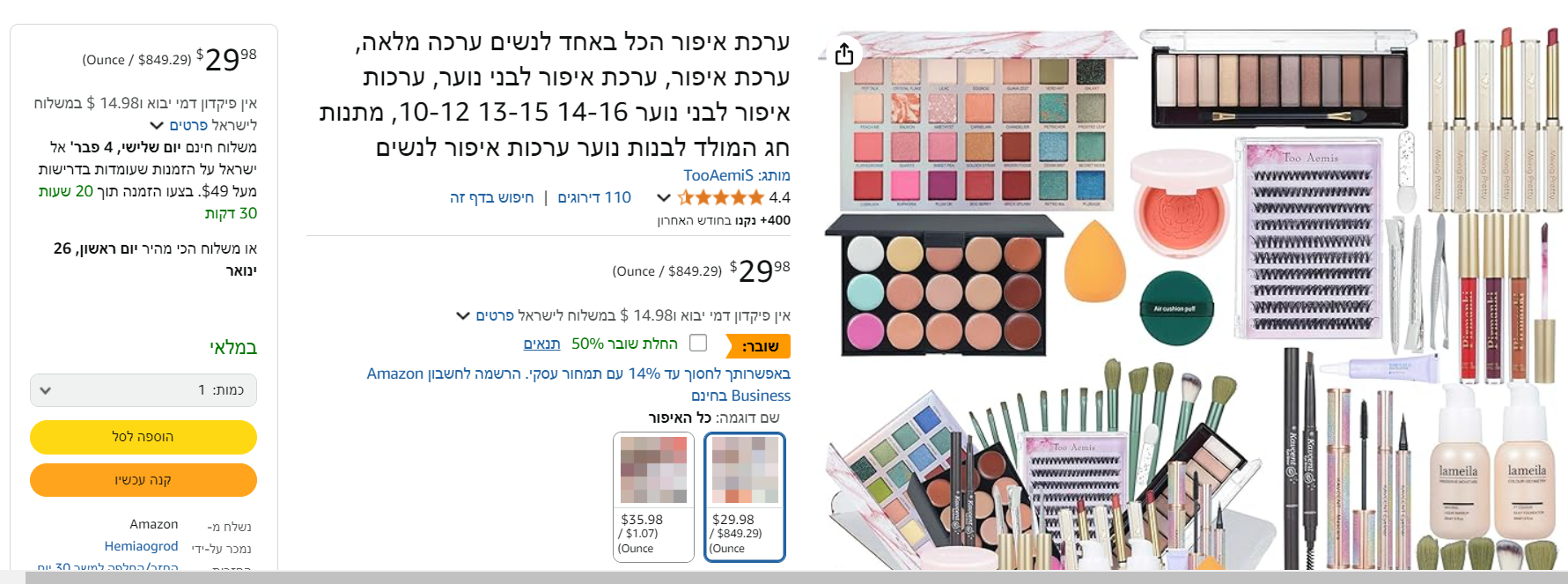The height and width of the screenshot is (584, 1568).
Task: Open Amazon Business sign-up link
Action: pyautogui.click(x=578, y=385)
